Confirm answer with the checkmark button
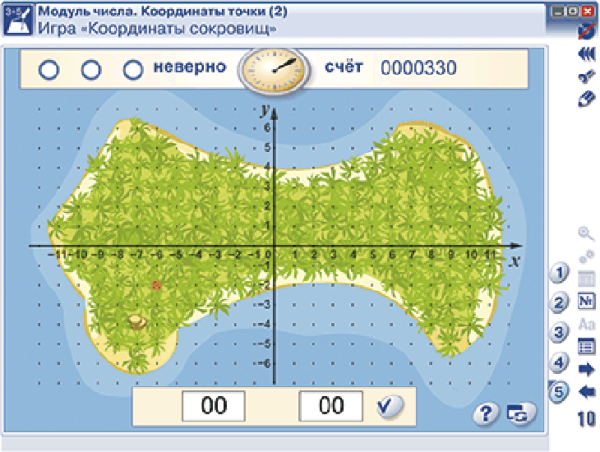Viewport: 600px width, 452px height. [x=389, y=406]
